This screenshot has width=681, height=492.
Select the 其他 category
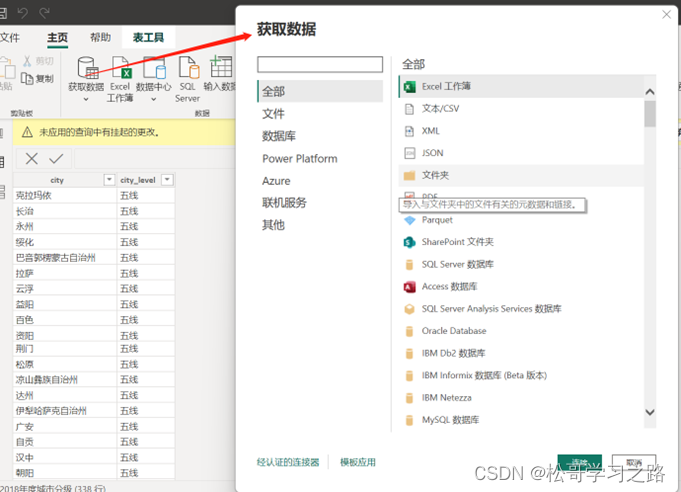274,225
